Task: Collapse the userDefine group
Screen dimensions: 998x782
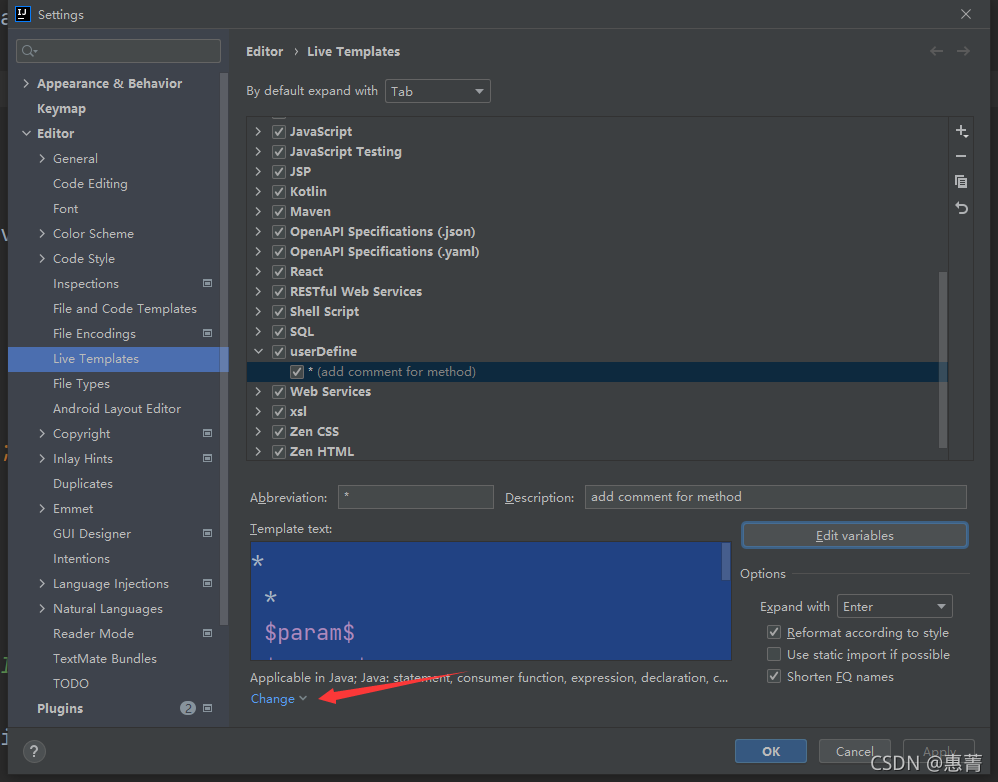Action: coord(258,351)
